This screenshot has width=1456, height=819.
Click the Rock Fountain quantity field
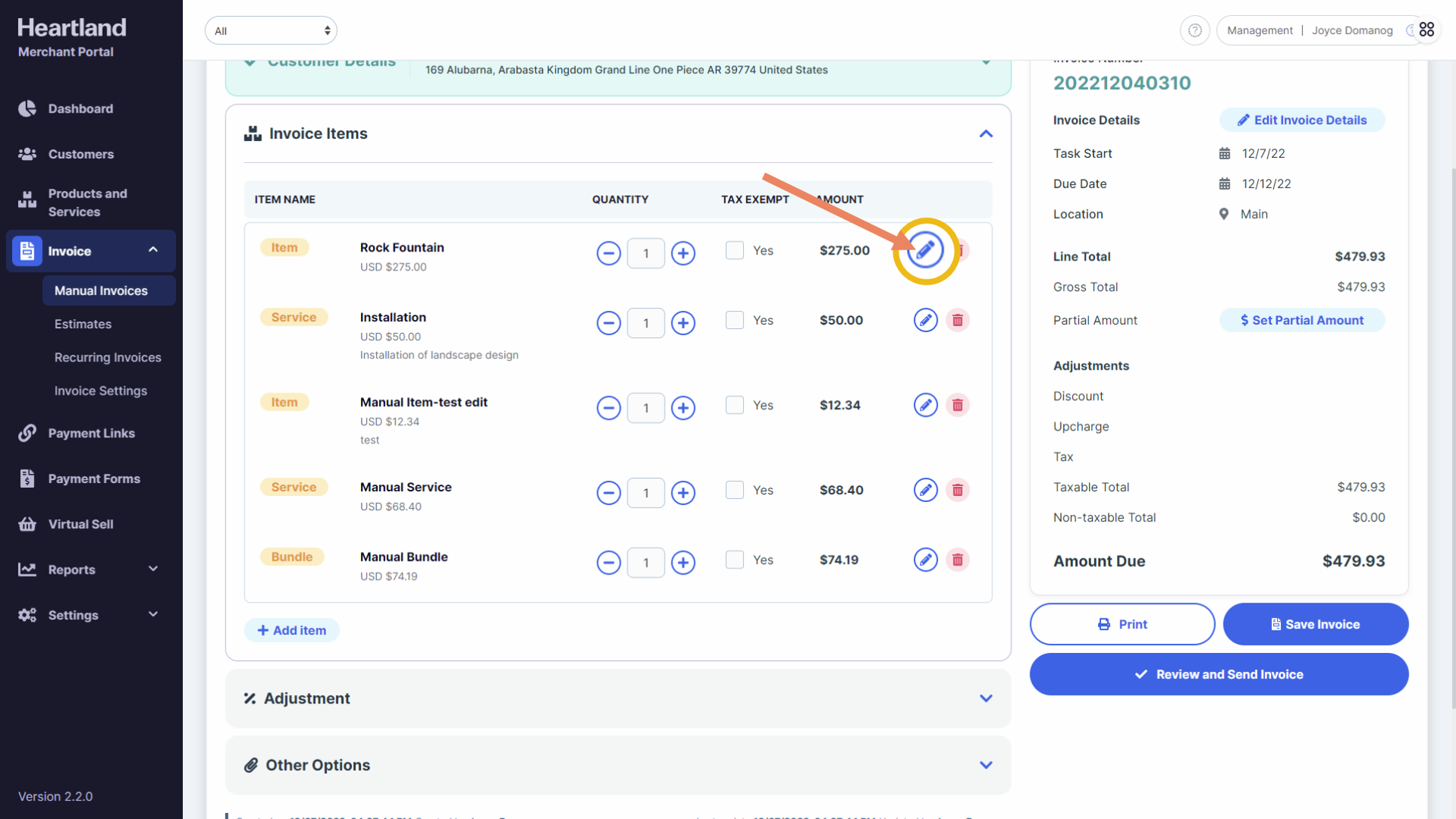click(645, 253)
